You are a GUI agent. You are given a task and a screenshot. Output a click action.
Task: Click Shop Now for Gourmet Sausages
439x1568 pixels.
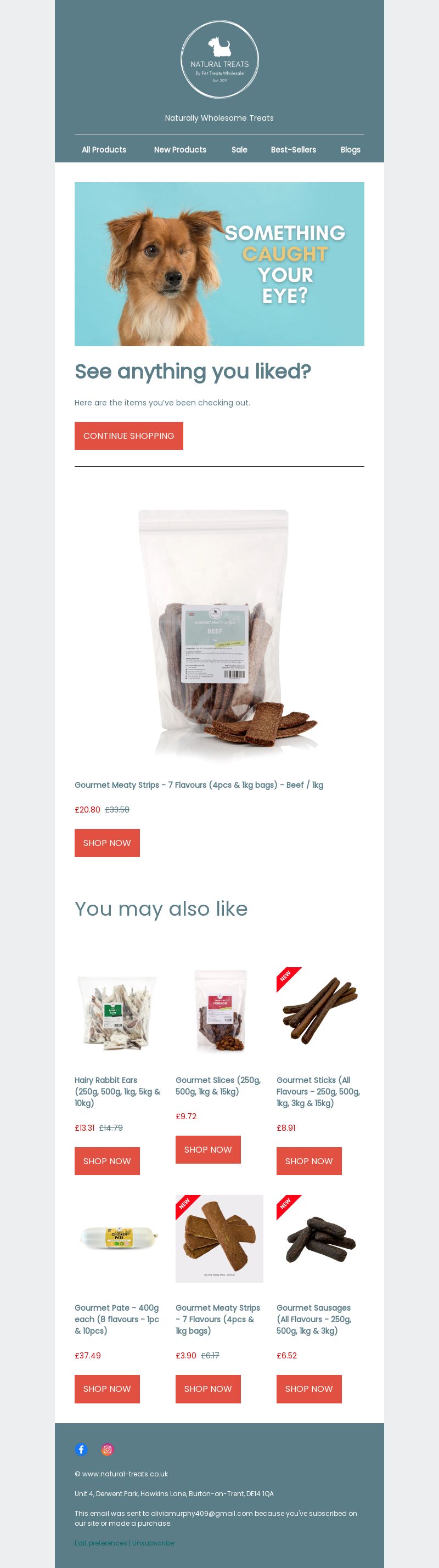click(309, 1389)
